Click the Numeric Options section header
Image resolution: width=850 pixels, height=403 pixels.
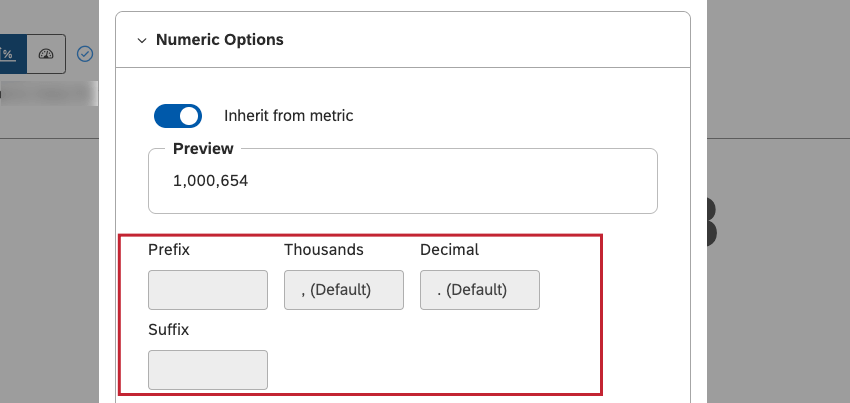(x=219, y=40)
